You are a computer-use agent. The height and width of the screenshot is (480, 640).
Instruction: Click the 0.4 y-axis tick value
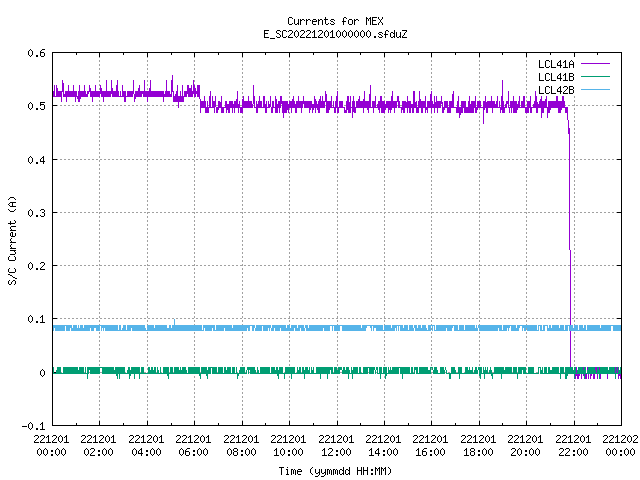[36, 160]
